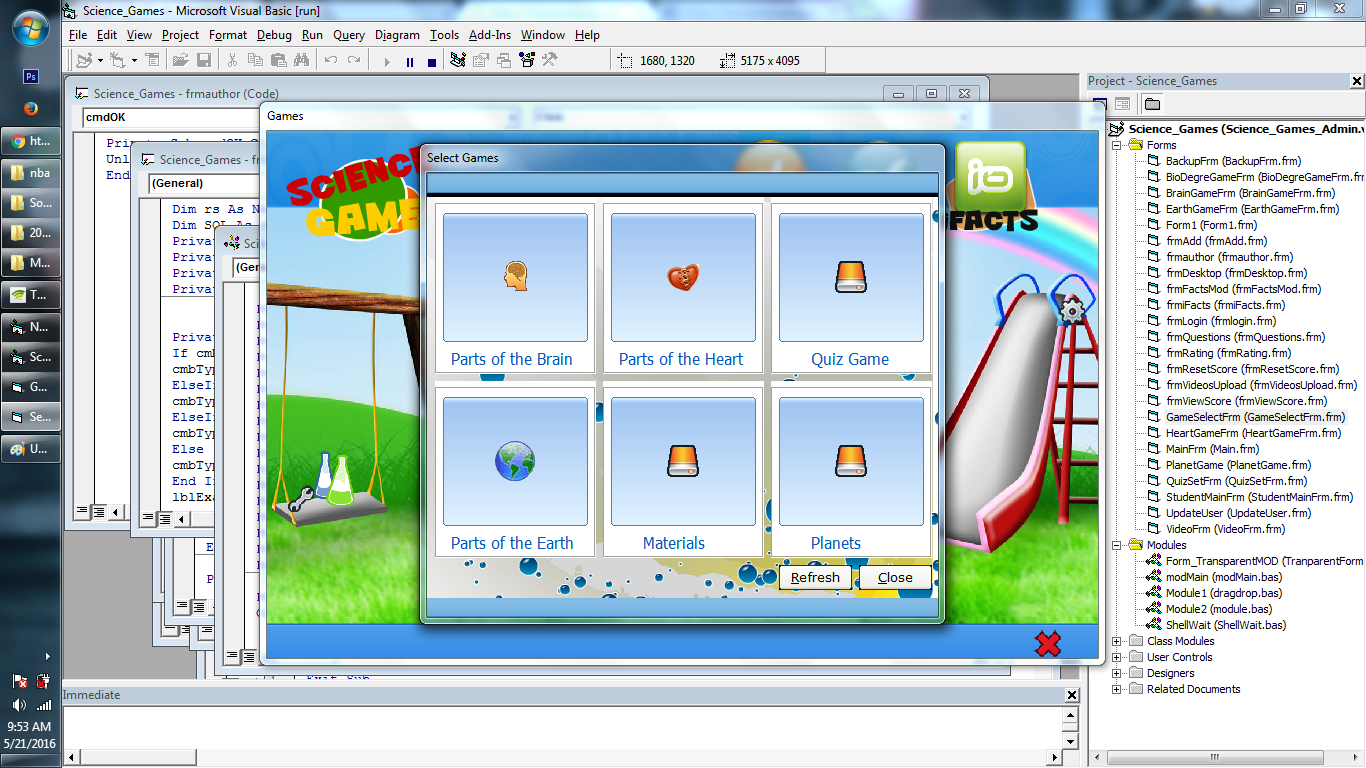Click the "Parts of the Heart" heart icon
This screenshot has height=768, width=1366.
(x=682, y=277)
